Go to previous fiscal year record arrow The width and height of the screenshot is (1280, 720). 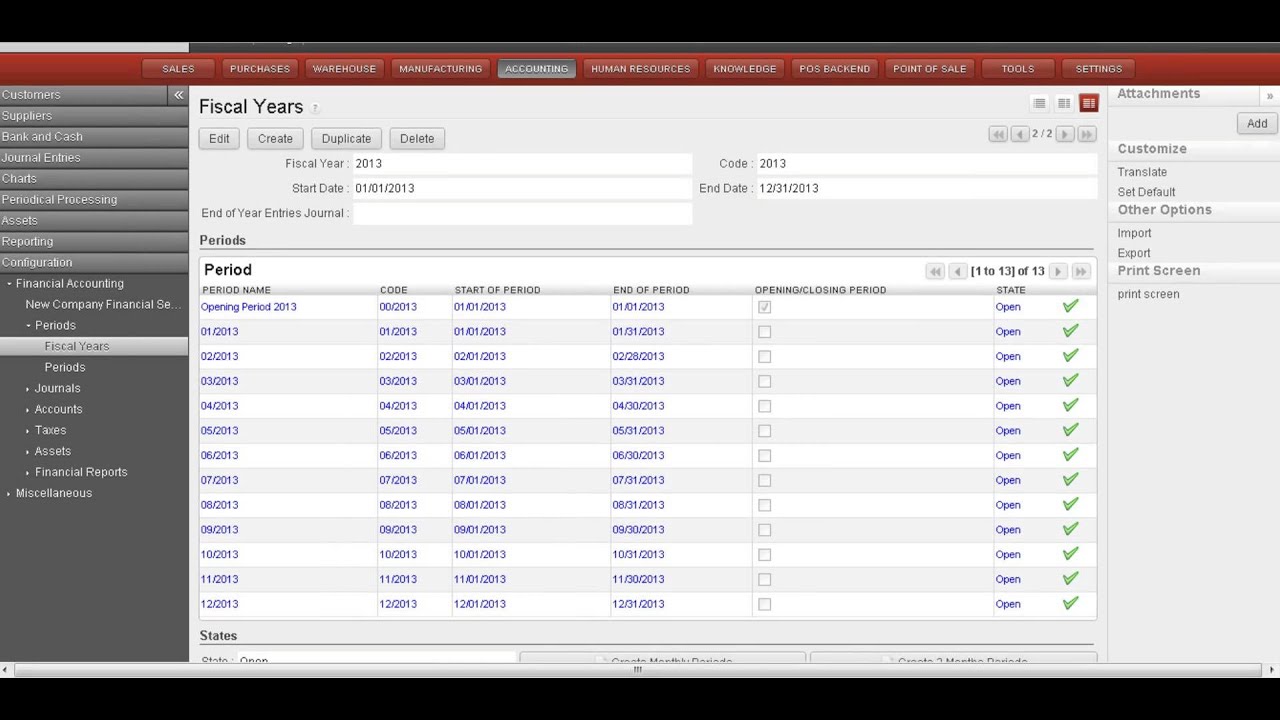[x=1020, y=134]
